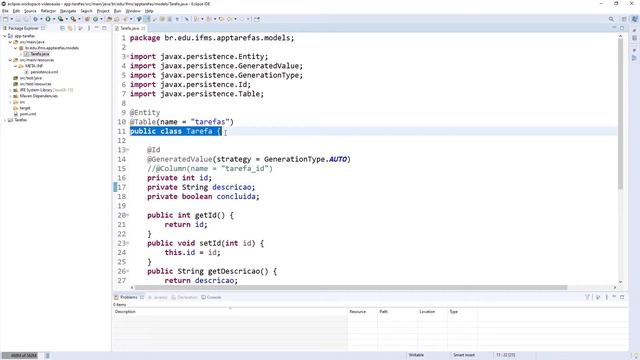Click the vertical editor scrollbar
The image size is (640, 360).
(620, 114)
